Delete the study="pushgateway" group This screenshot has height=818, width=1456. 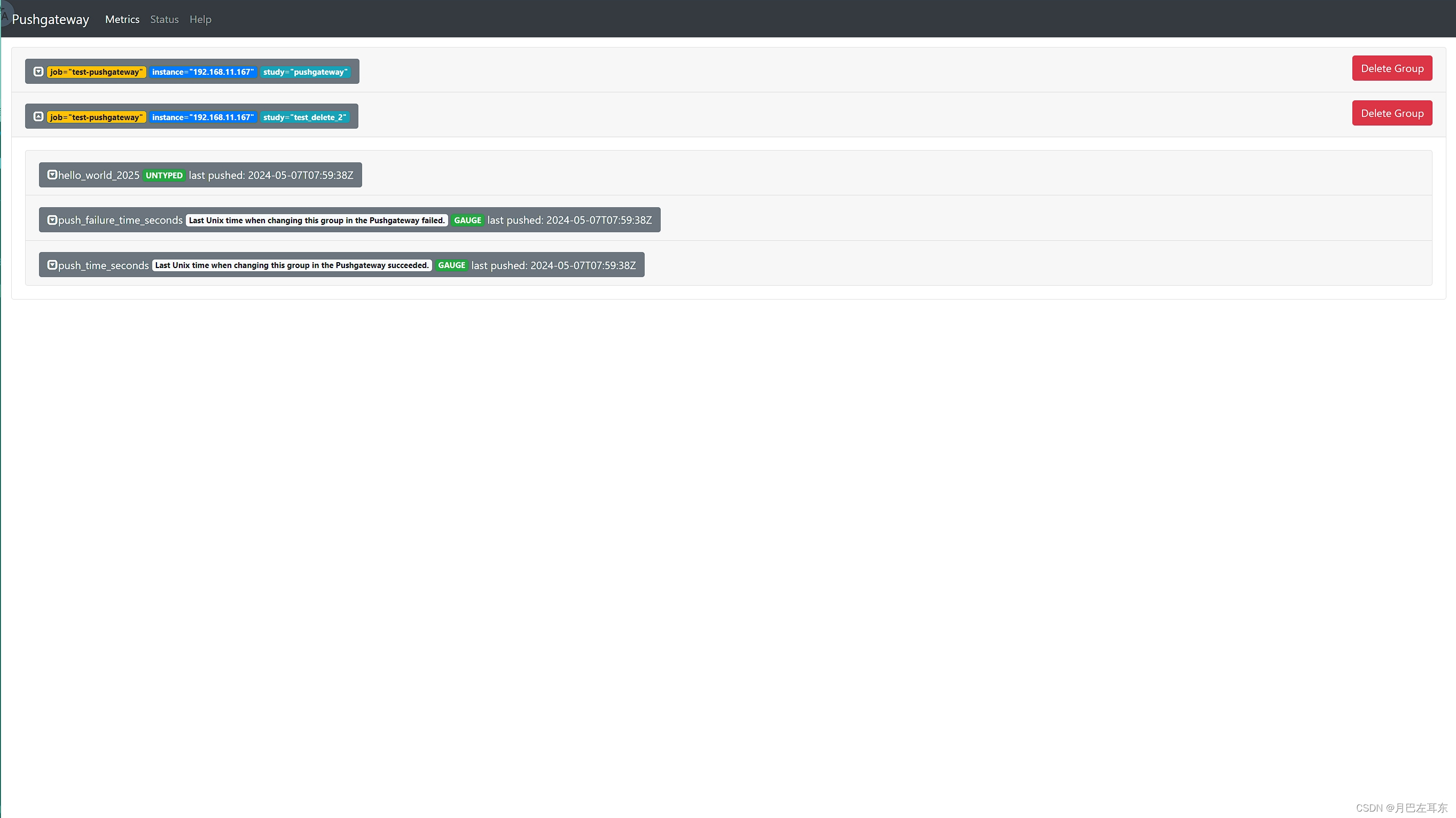1391,68
